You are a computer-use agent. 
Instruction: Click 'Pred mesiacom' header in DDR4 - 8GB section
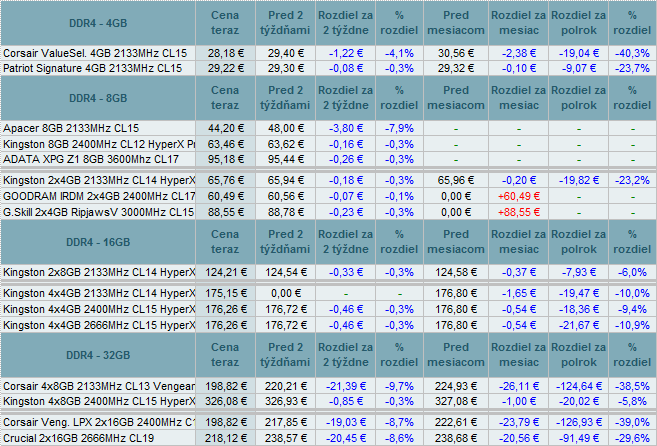(456, 98)
